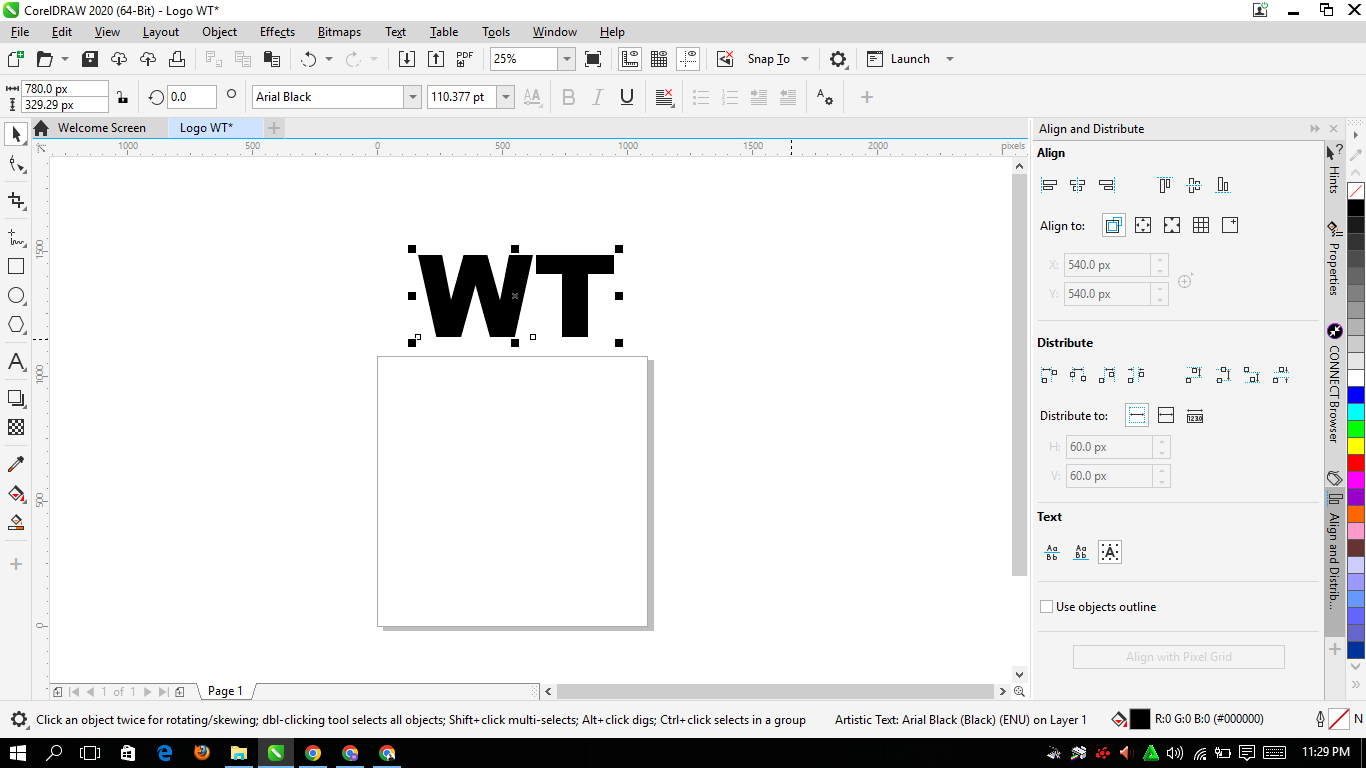
Task: Click the Page 1 tab
Action: coord(225,691)
